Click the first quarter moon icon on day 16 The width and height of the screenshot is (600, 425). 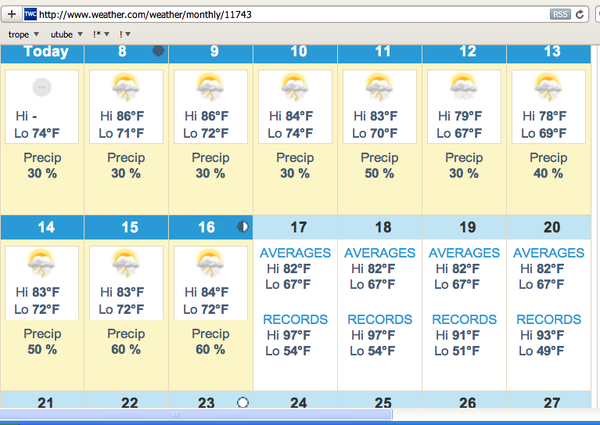[x=243, y=227]
